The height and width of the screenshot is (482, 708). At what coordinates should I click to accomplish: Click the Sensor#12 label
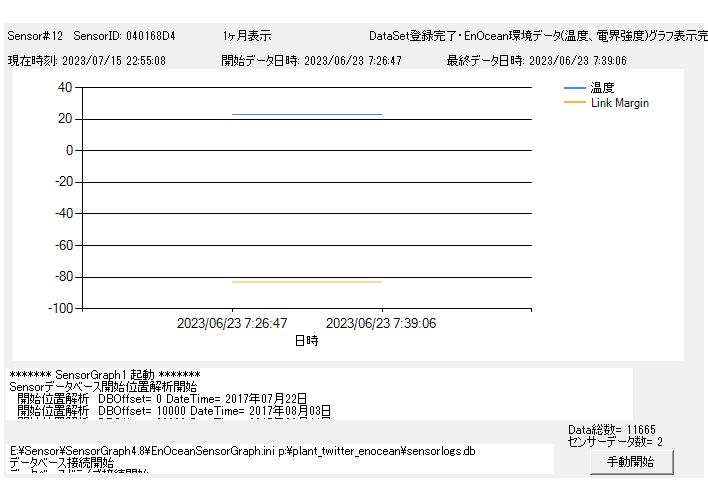click(36, 36)
